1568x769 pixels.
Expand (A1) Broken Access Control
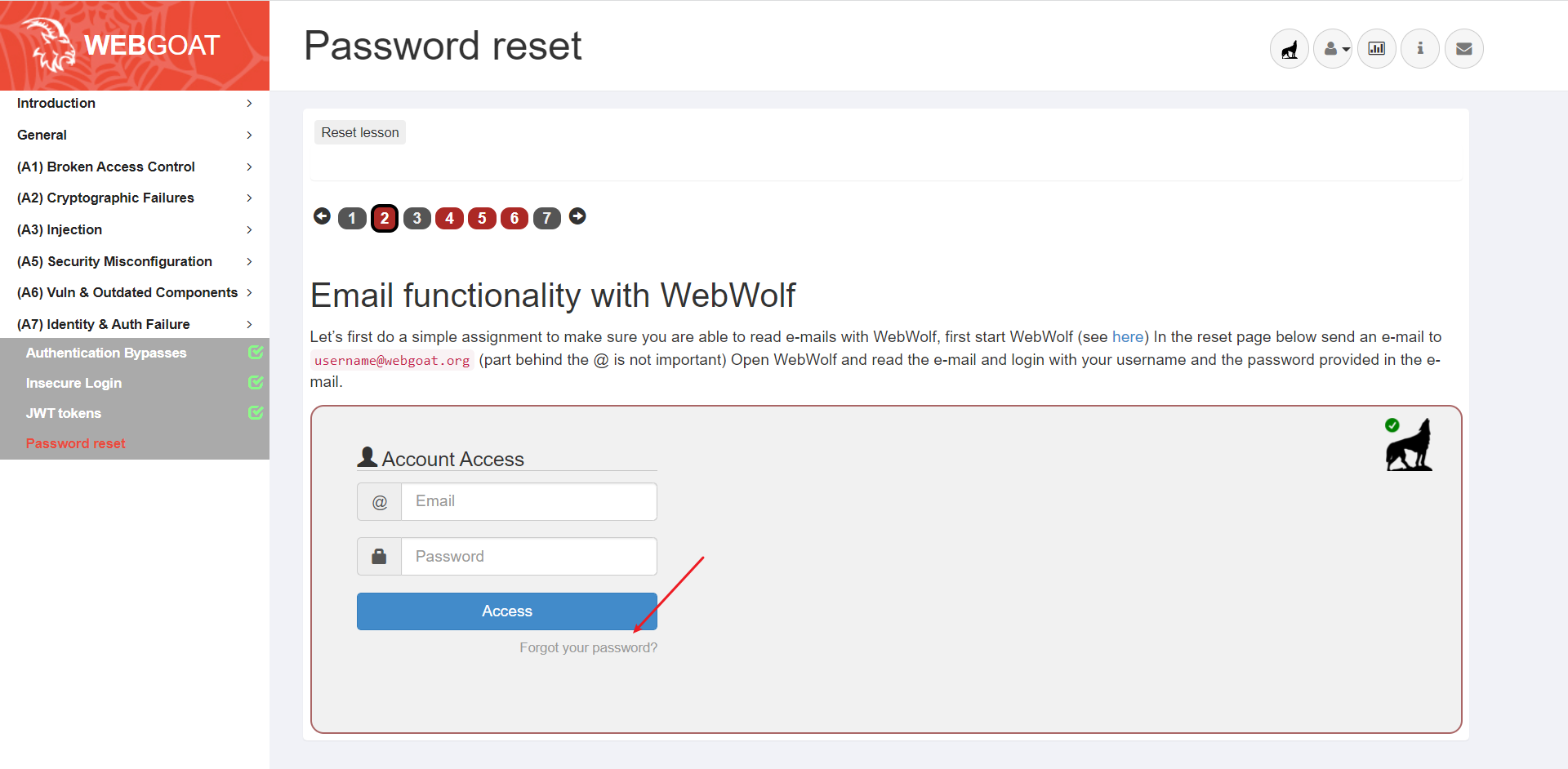point(135,167)
